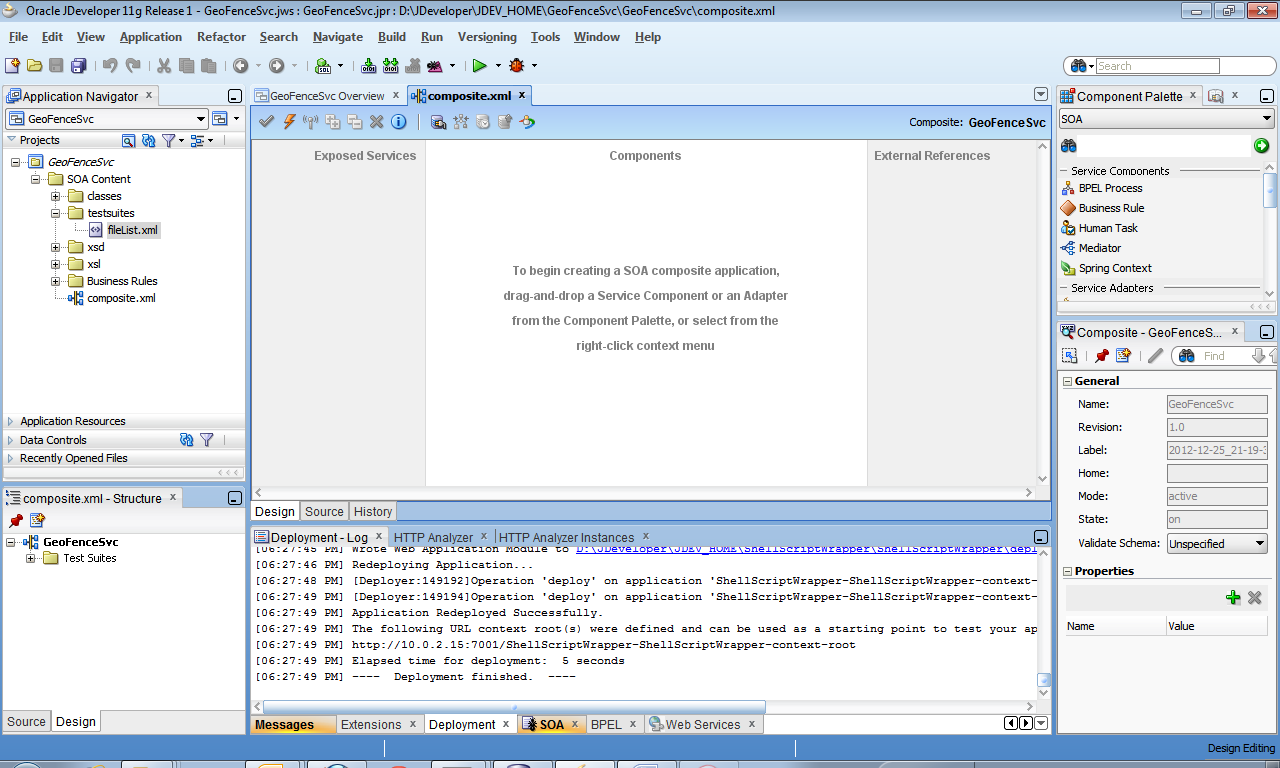Expand the xsd folder

click(x=57, y=247)
